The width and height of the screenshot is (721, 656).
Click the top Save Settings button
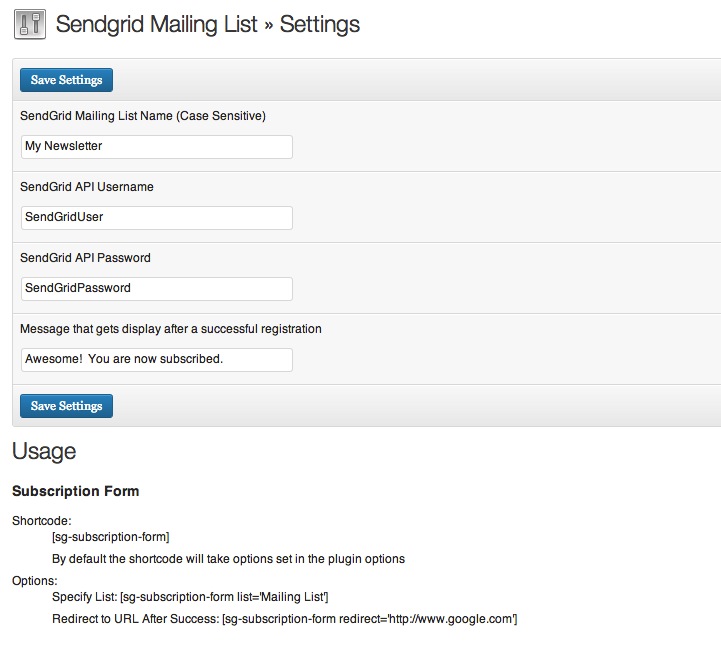tap(66, 80)
